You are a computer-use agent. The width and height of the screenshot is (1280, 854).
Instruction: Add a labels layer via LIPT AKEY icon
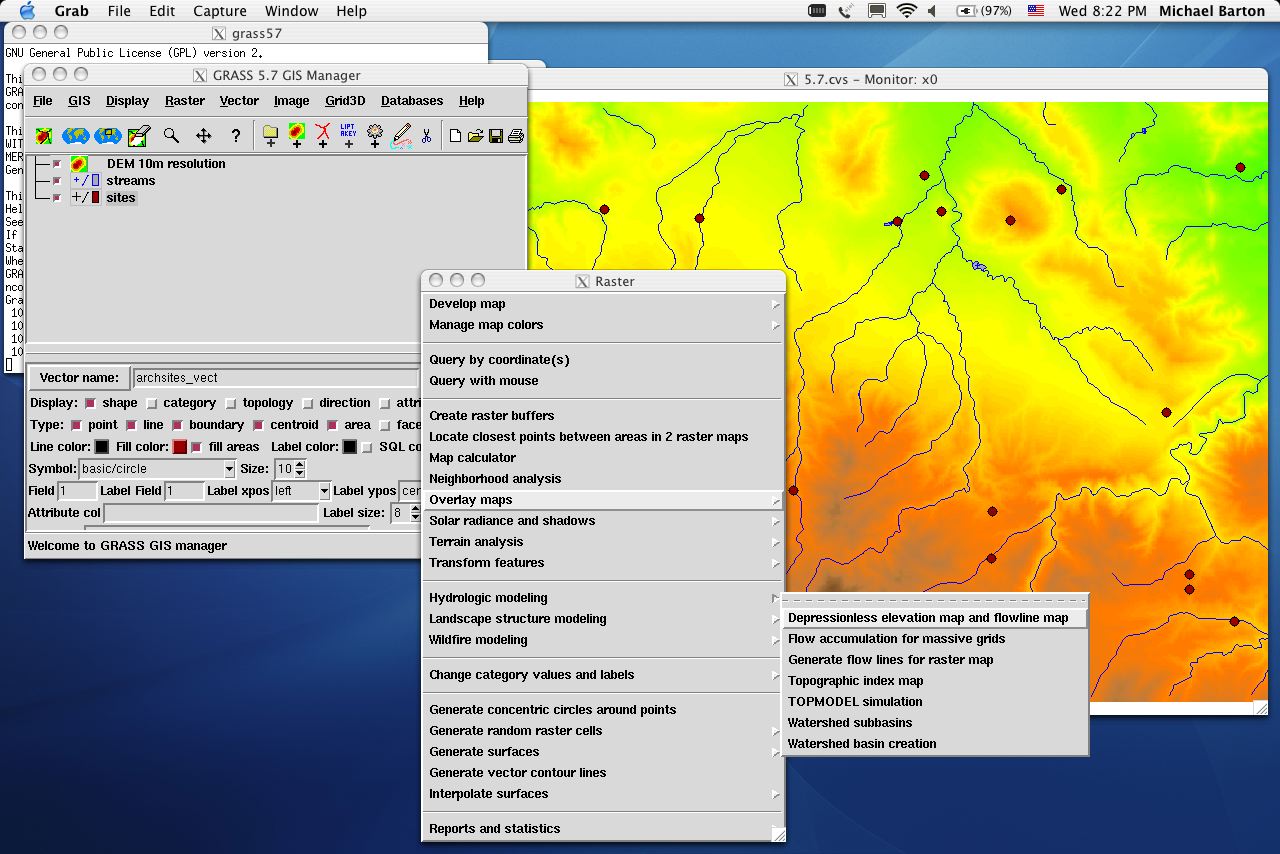348,135
